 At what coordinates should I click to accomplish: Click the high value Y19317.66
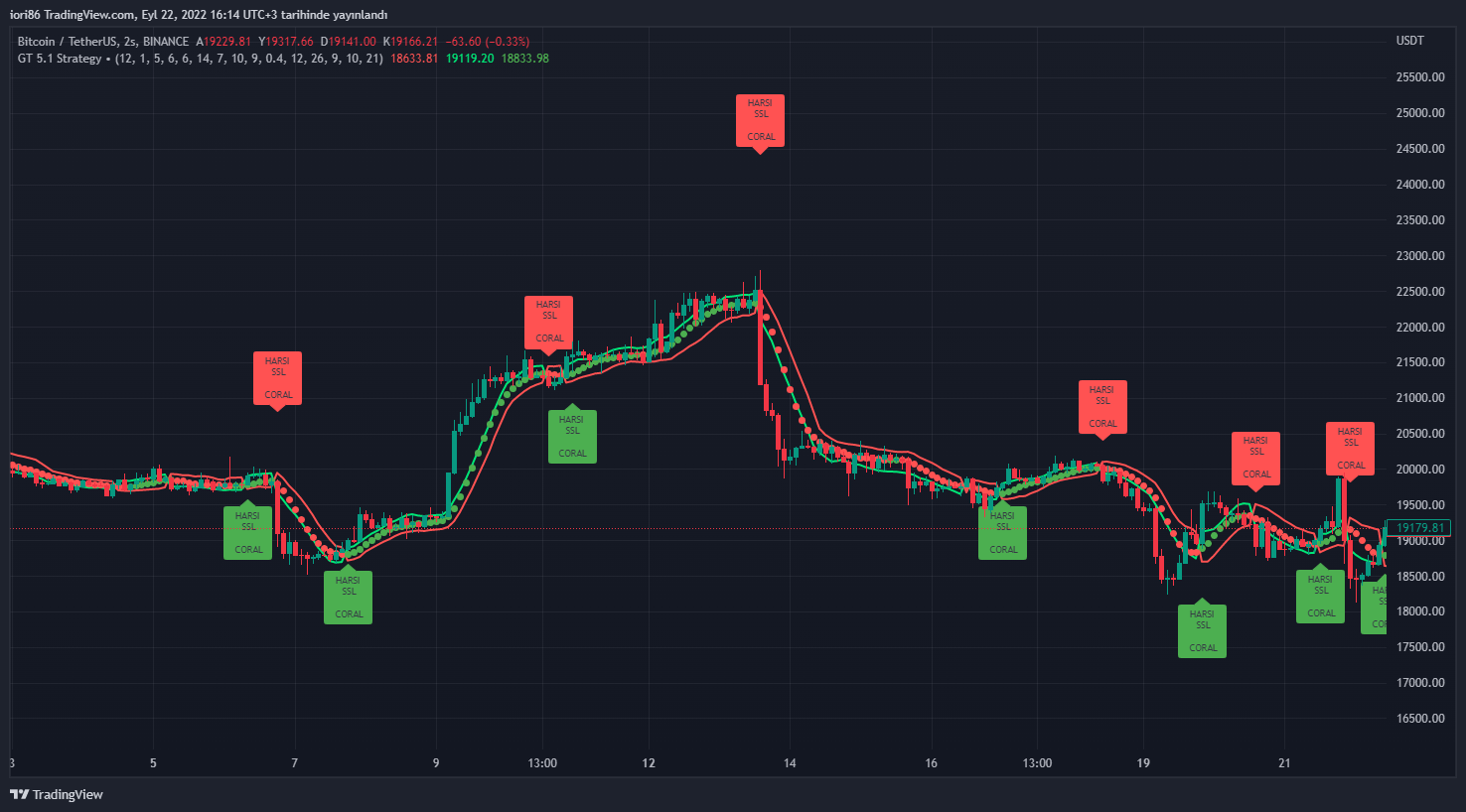point(286,42)
